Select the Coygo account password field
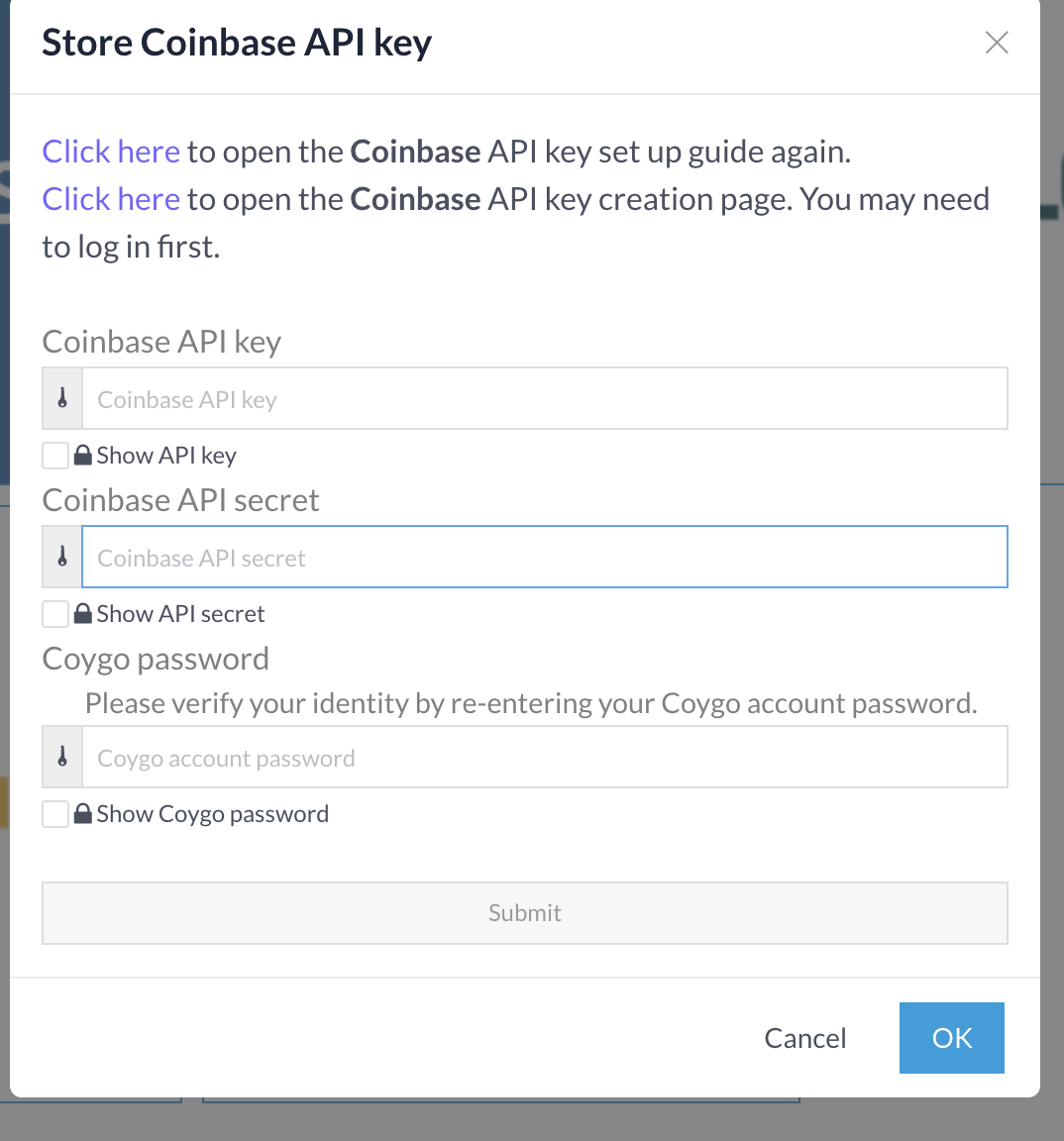Screen dimensions: 1064x1141 pyautogui.click(x=544, y=758)
